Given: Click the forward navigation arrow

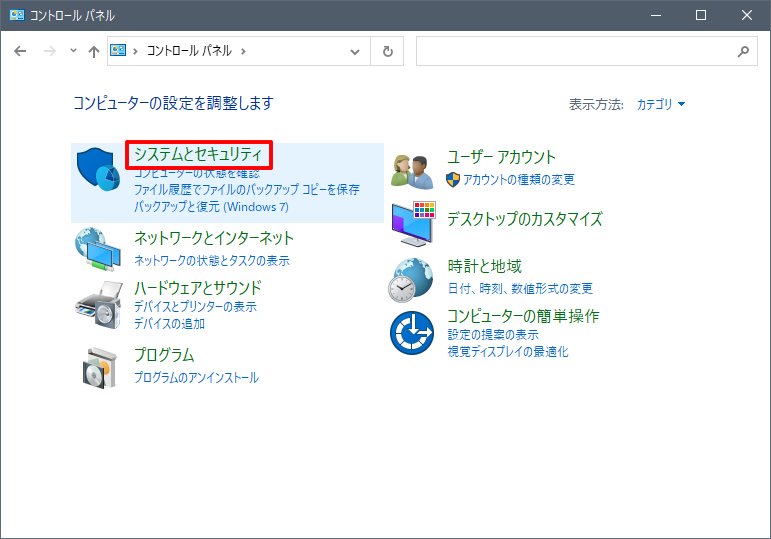Looking at the screenshot, I should (x=50, y=51).
